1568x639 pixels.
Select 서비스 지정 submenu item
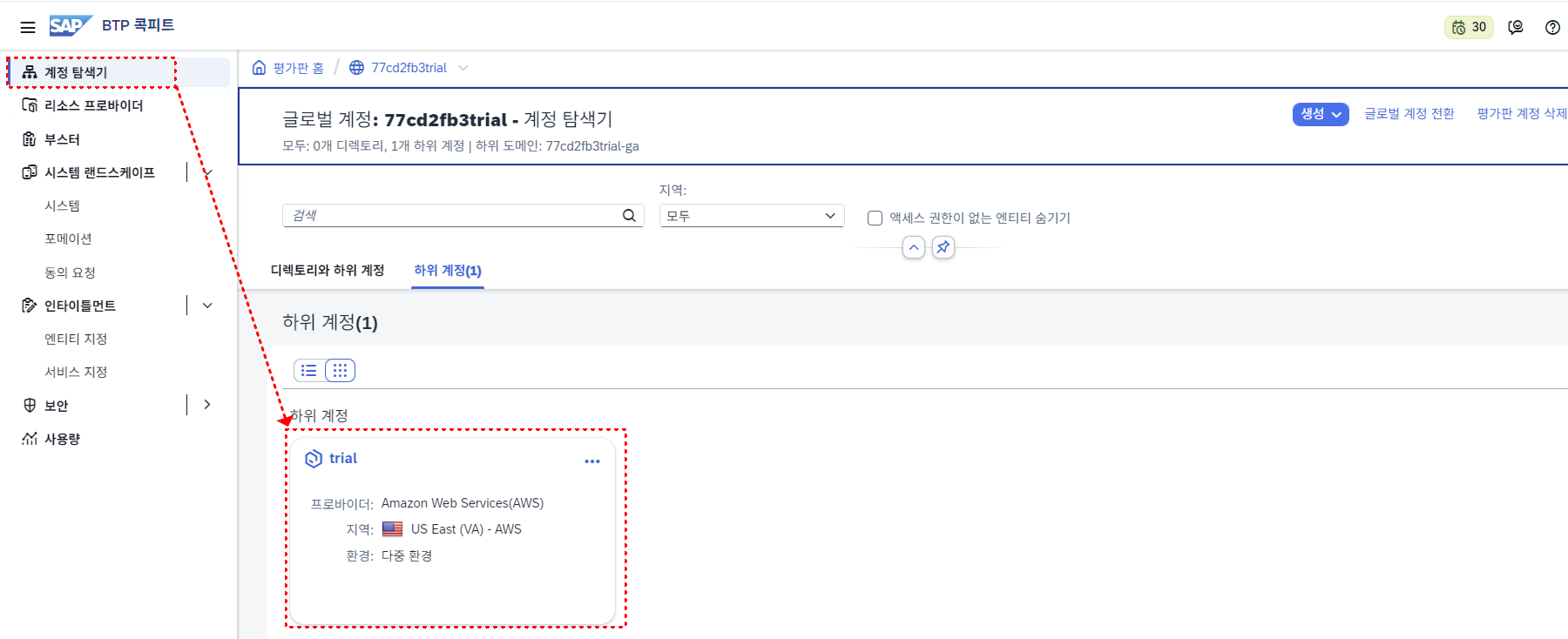pyautogui.click(x=76, y=372)
